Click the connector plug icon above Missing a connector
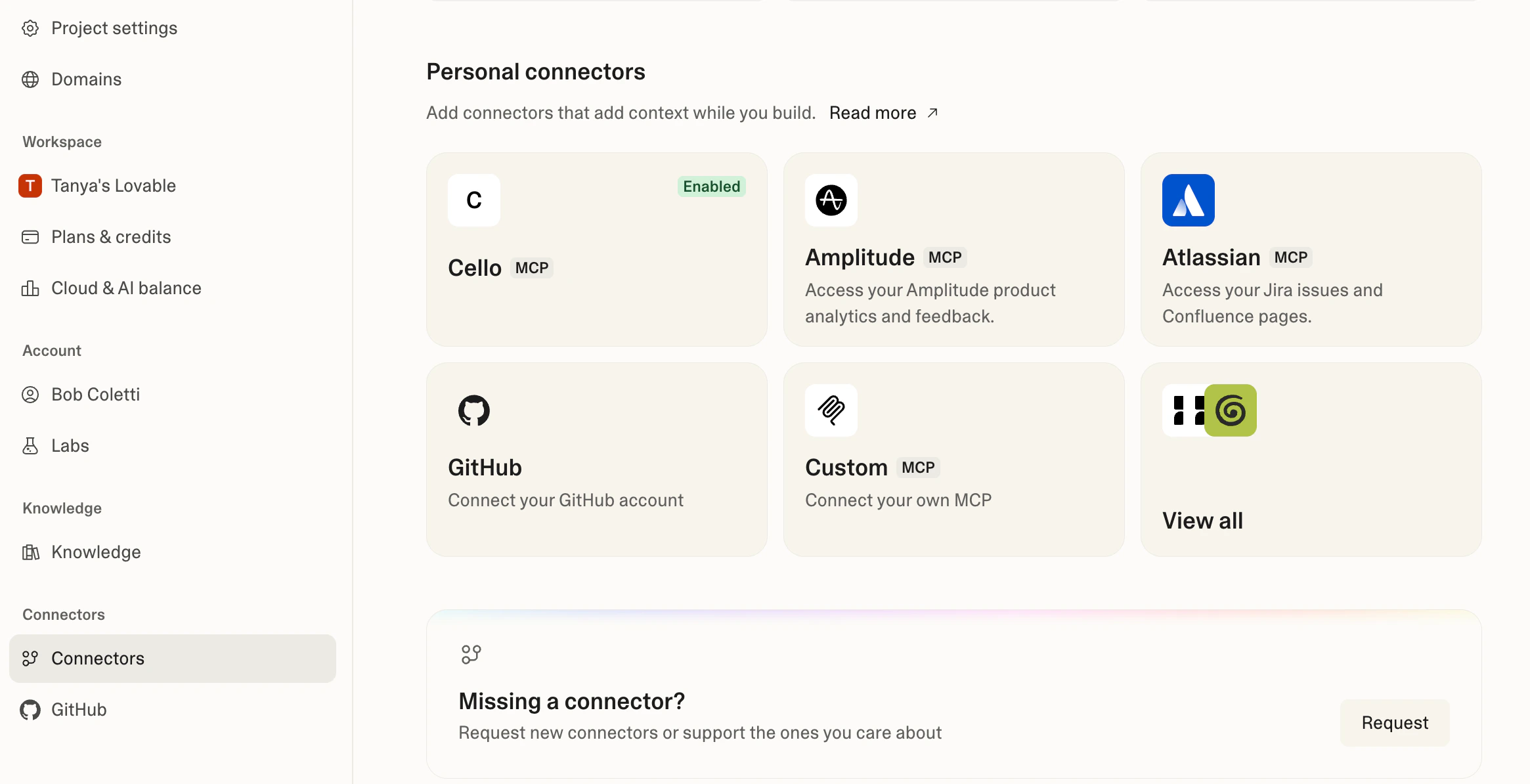Screen dimensions: 1530x784 470,654
